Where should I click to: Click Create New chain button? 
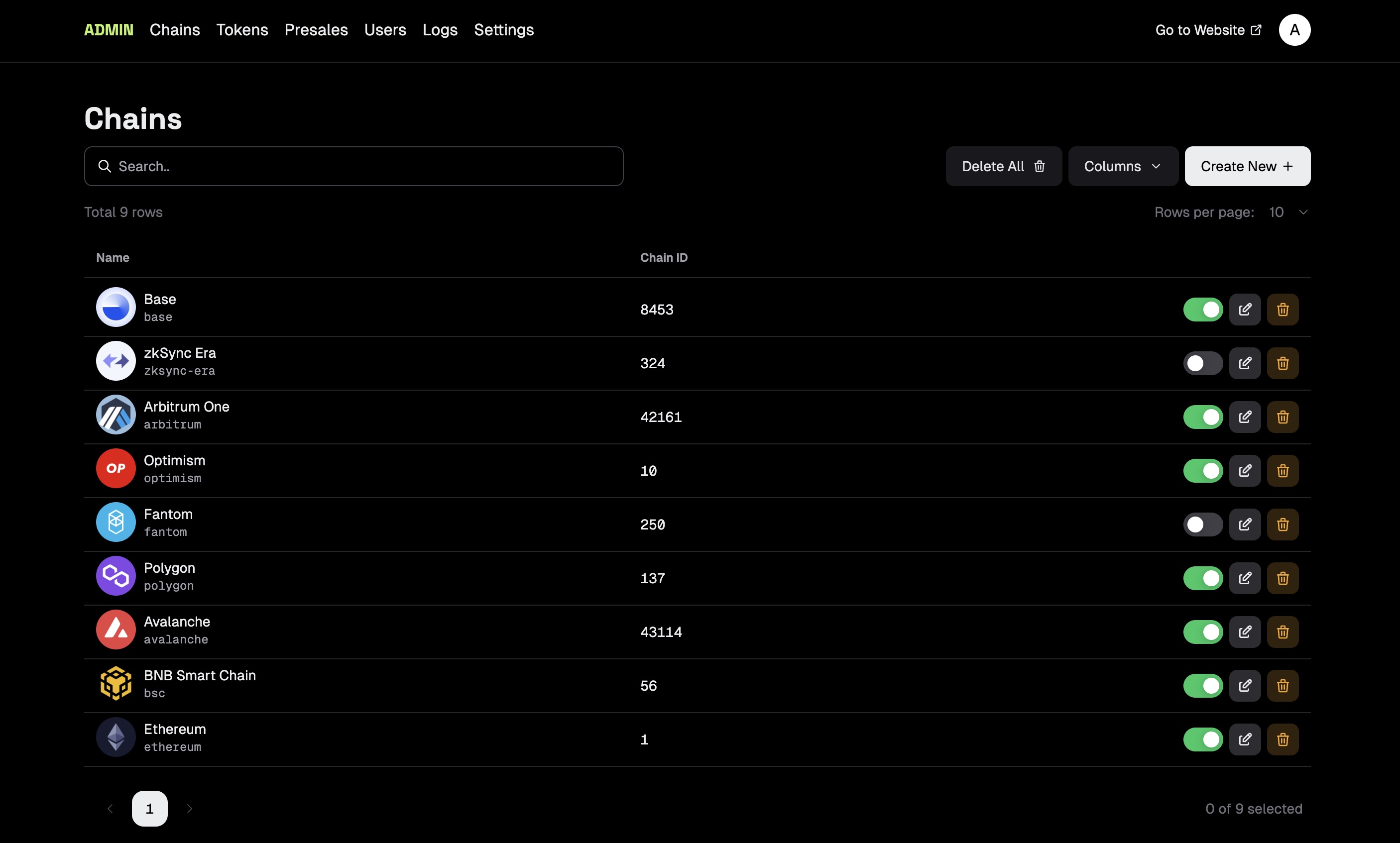pos(1247,166)
